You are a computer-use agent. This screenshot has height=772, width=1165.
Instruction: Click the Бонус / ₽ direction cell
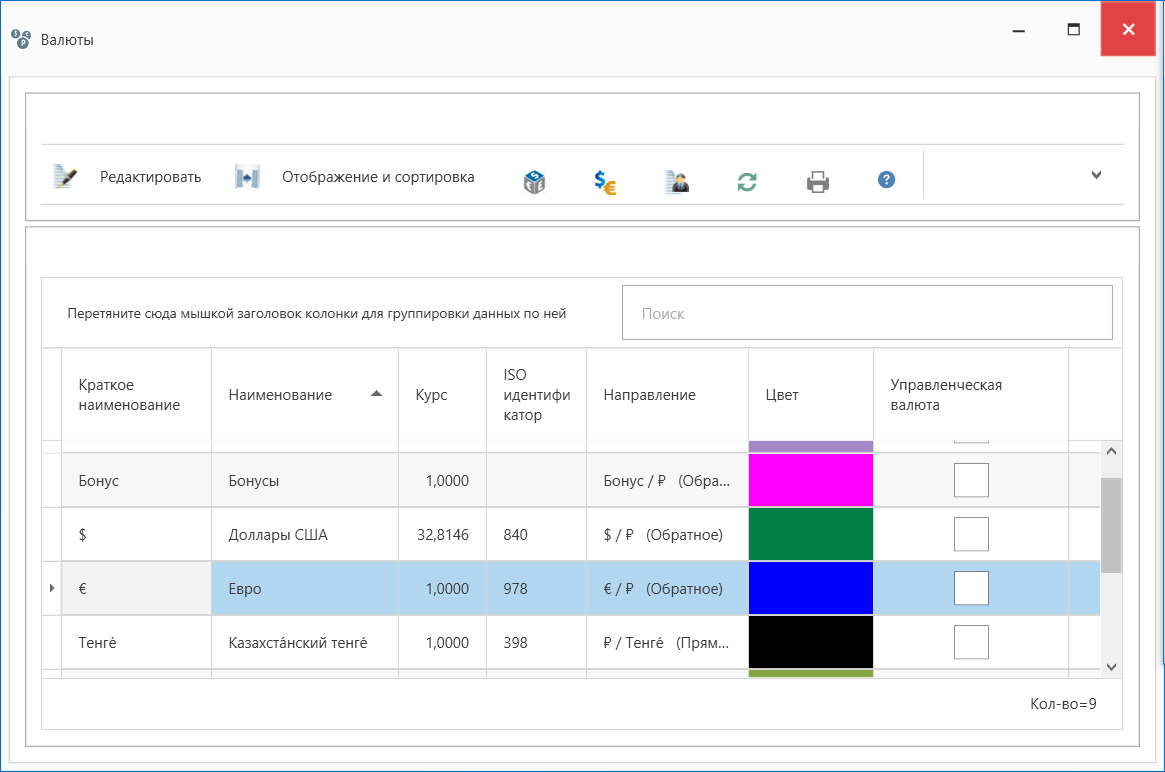[x=667, y=480]
